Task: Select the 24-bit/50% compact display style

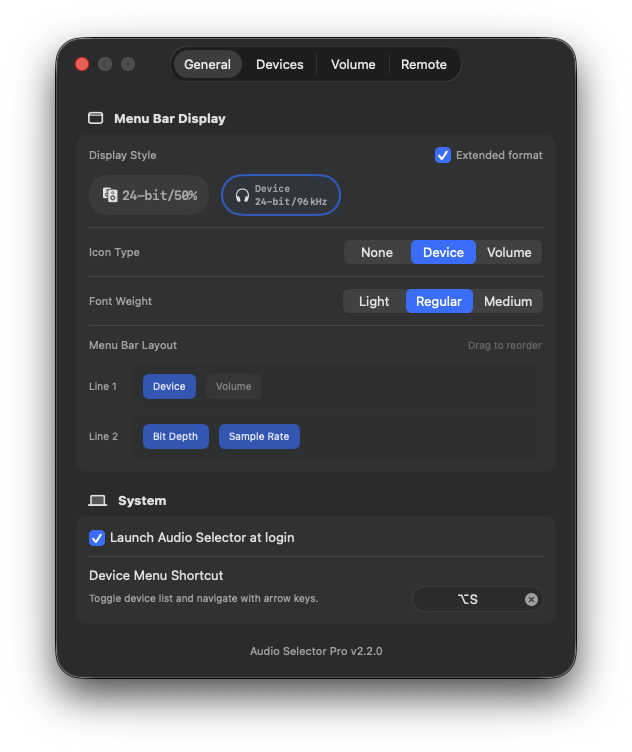Action: (149, 195)
